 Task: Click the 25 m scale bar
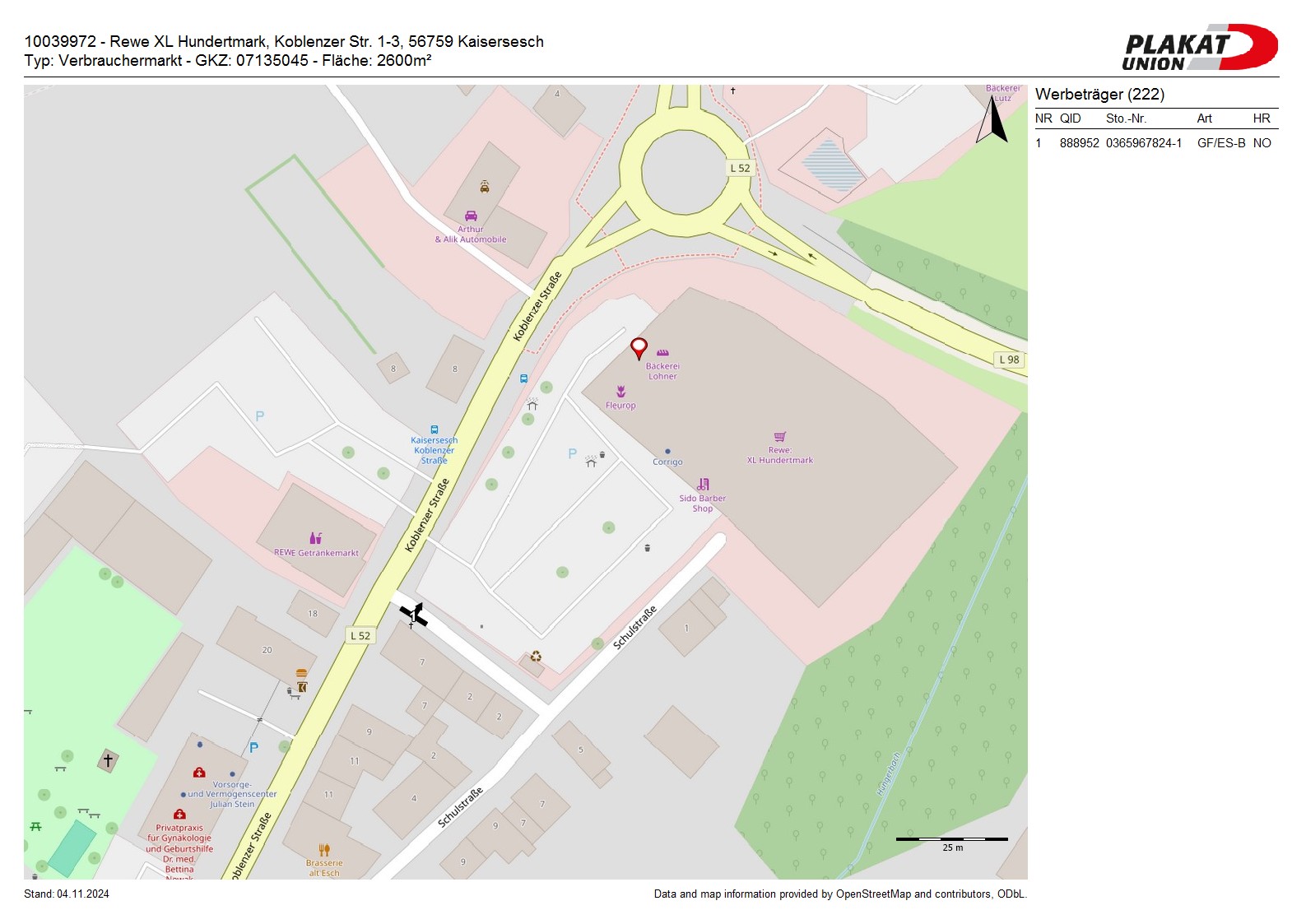click(x=951, y=839)
